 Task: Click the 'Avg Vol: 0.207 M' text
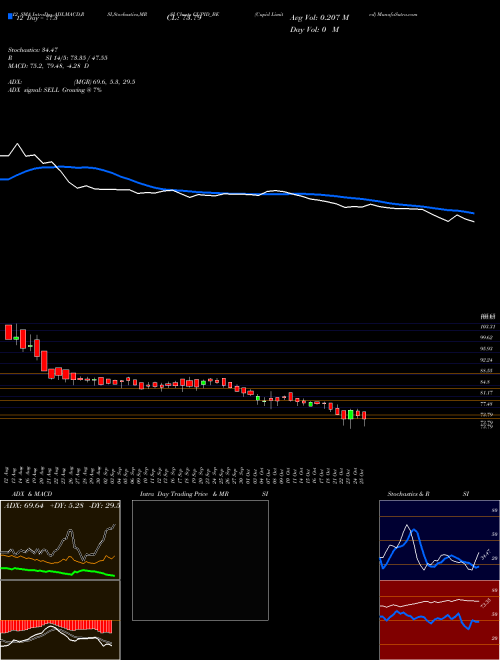tap(319, 18)
